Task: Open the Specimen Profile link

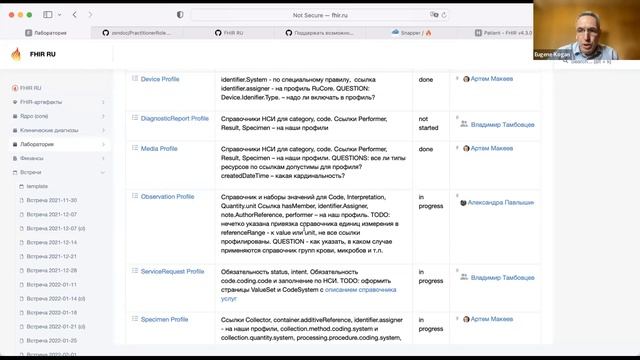Action: point(164,320)
